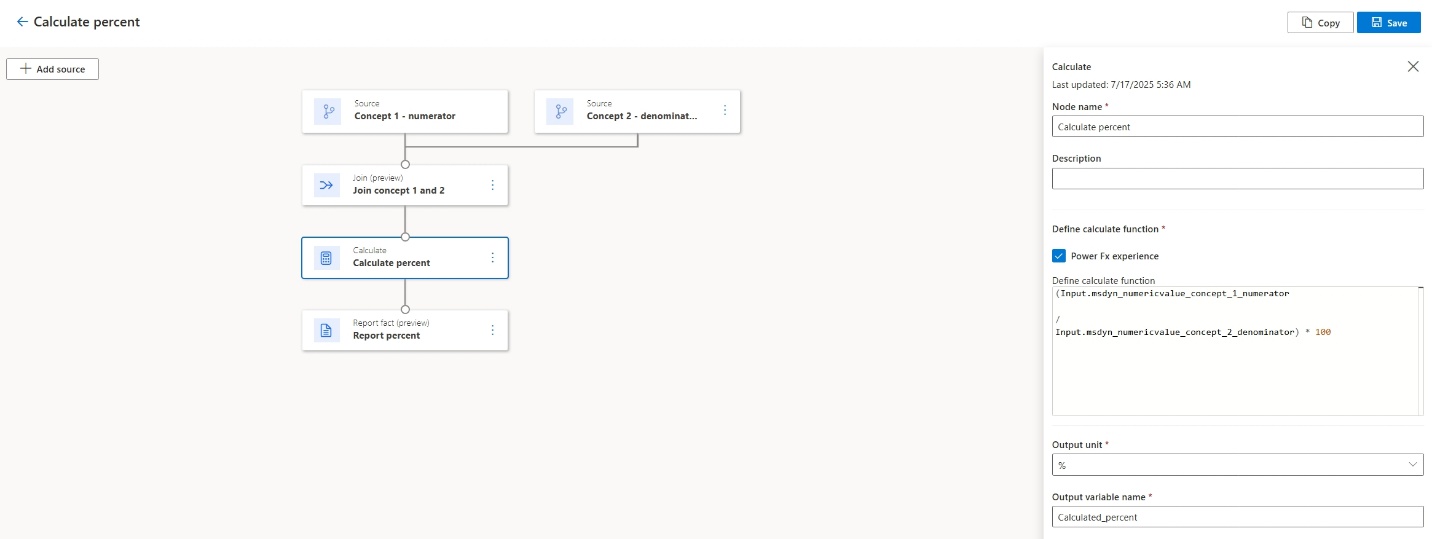The height and width of the screenshot is (539, 1432).
Task: Select the Concept 1 - numerator source icon
Action: click(327, 111)
